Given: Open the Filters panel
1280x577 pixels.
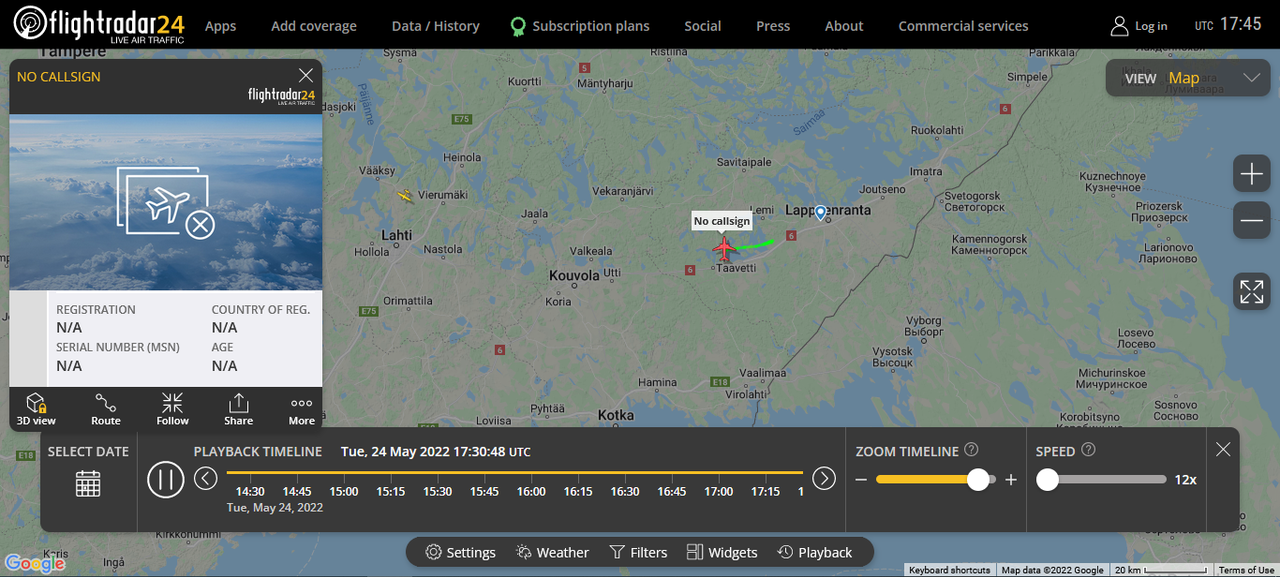Looking at the screenshot, I should [638, 552].
